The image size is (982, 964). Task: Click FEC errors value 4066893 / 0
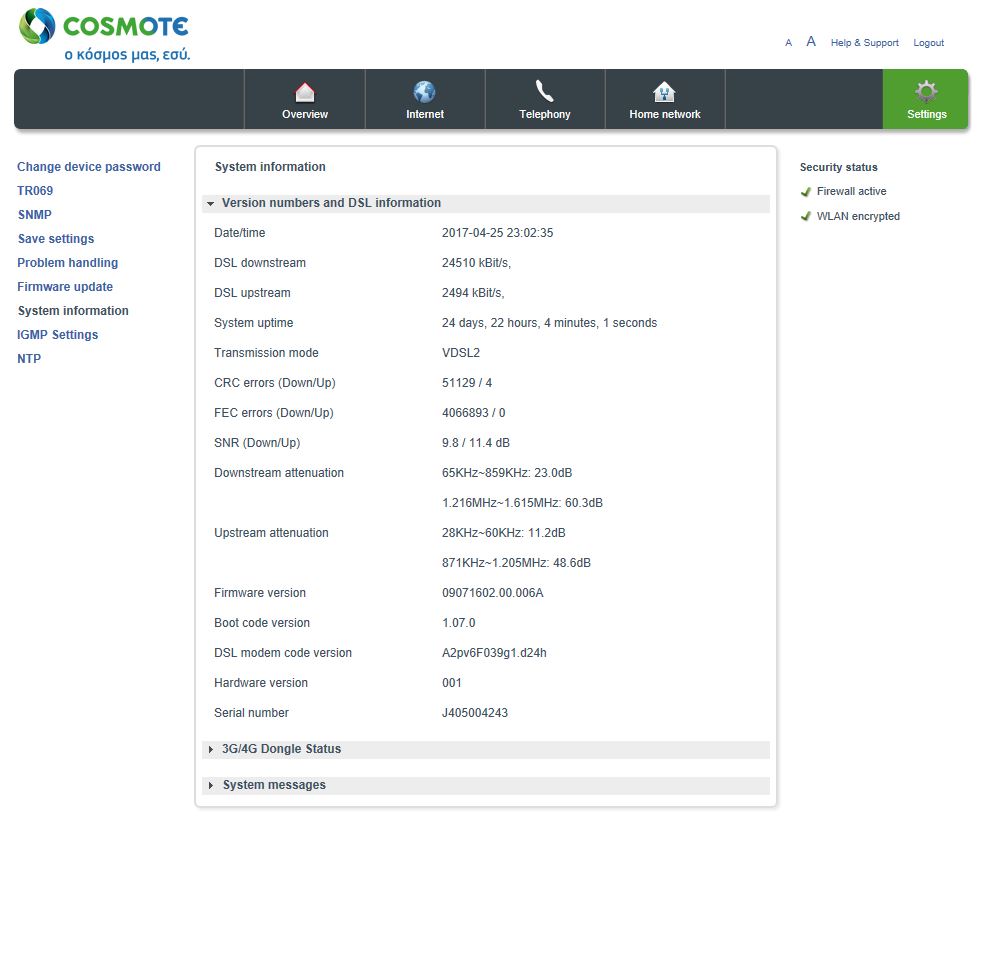(473, 413)
